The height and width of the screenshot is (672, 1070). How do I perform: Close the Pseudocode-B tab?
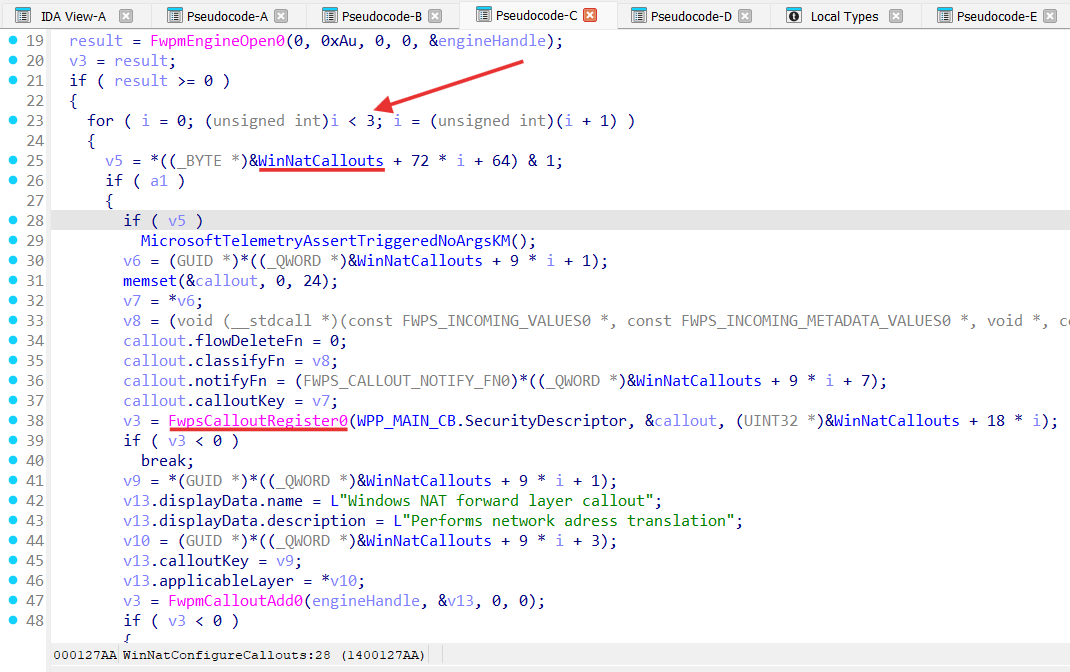click(435, 16)
